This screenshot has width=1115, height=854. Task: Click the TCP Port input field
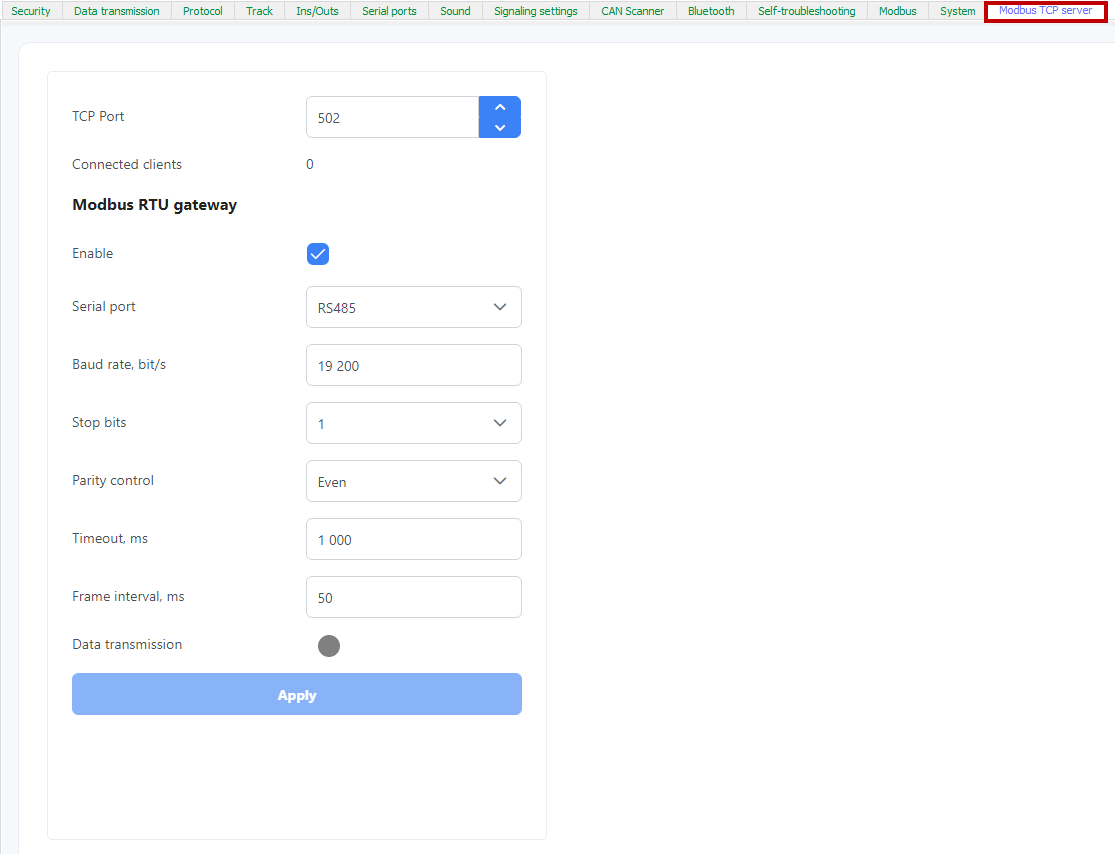[x=392, y=117]
